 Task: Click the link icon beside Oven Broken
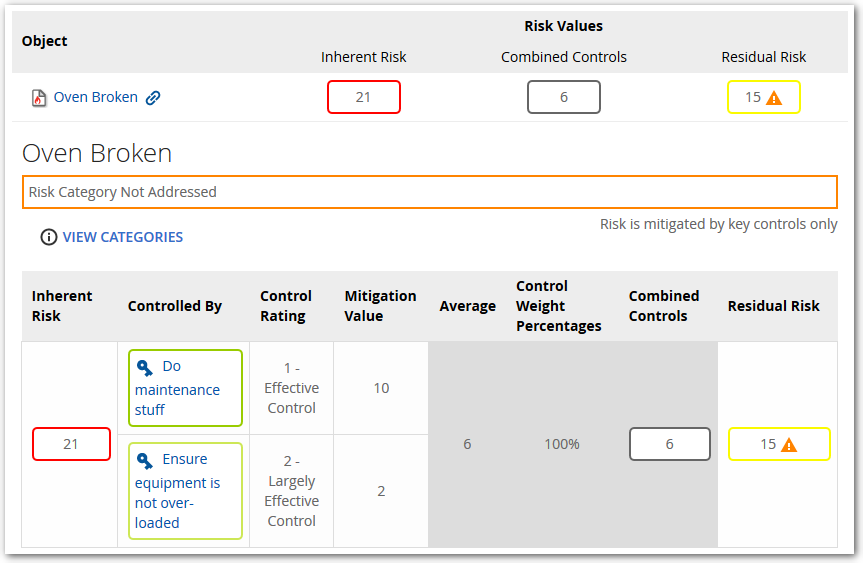153,98
